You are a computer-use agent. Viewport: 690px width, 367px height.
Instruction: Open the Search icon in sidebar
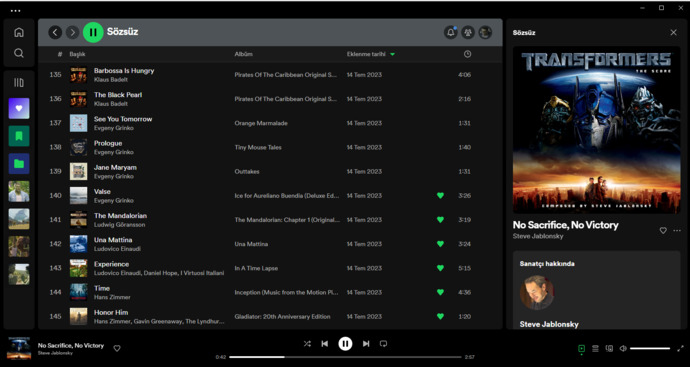click(x=19, y=53)
